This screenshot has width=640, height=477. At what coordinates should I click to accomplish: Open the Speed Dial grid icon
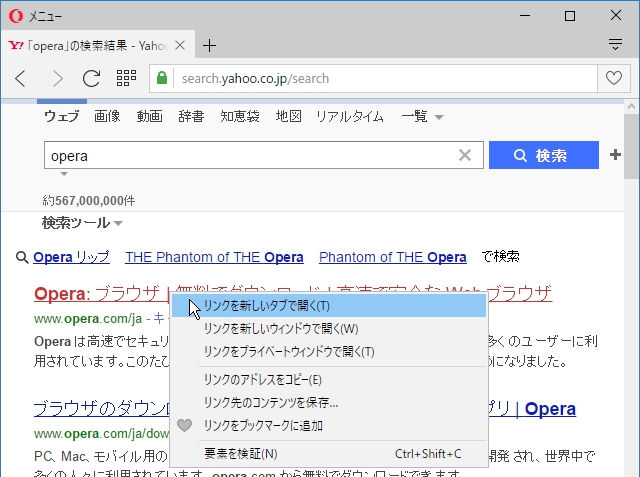pyautogui.click(x=126, y=78)
